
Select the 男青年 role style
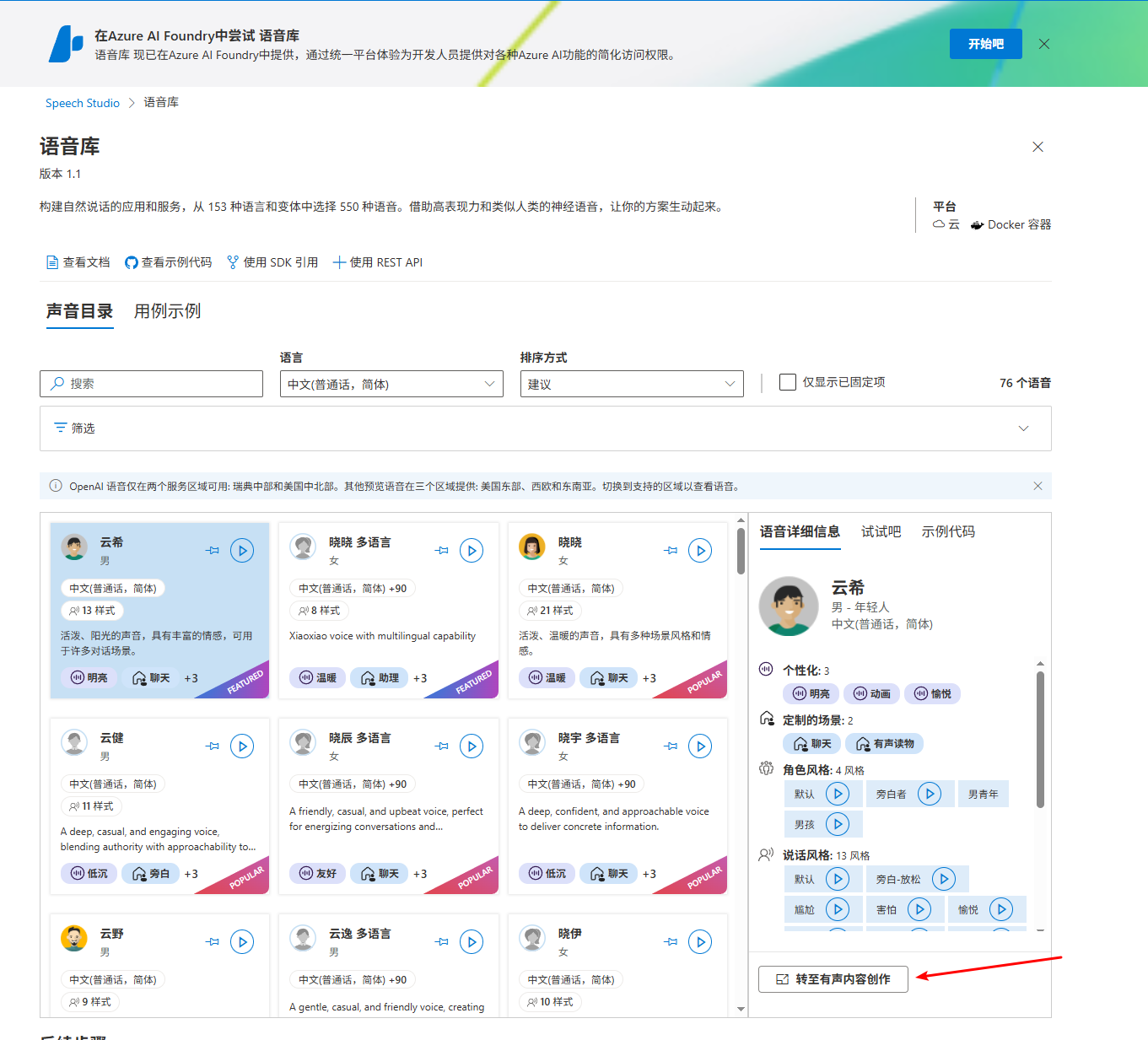click(984, 794)
